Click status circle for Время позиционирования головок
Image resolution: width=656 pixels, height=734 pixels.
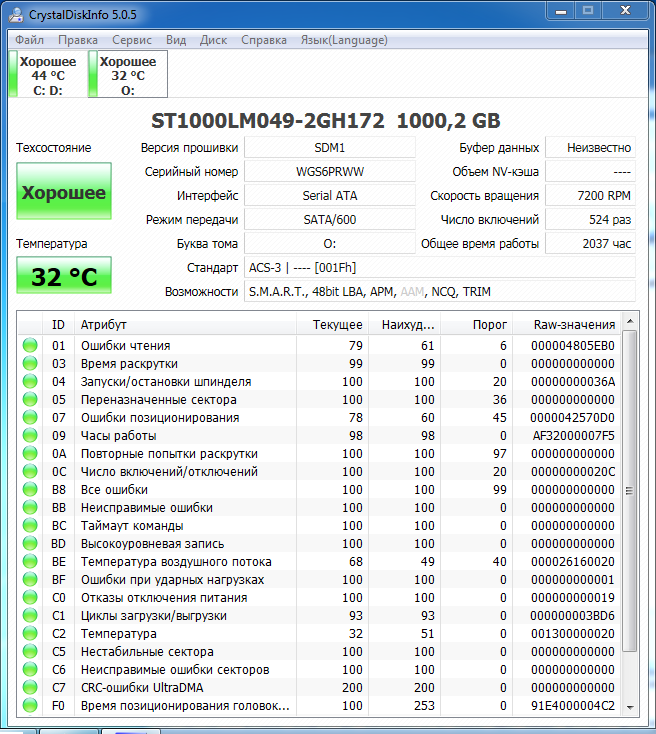[x=30, y=705]
